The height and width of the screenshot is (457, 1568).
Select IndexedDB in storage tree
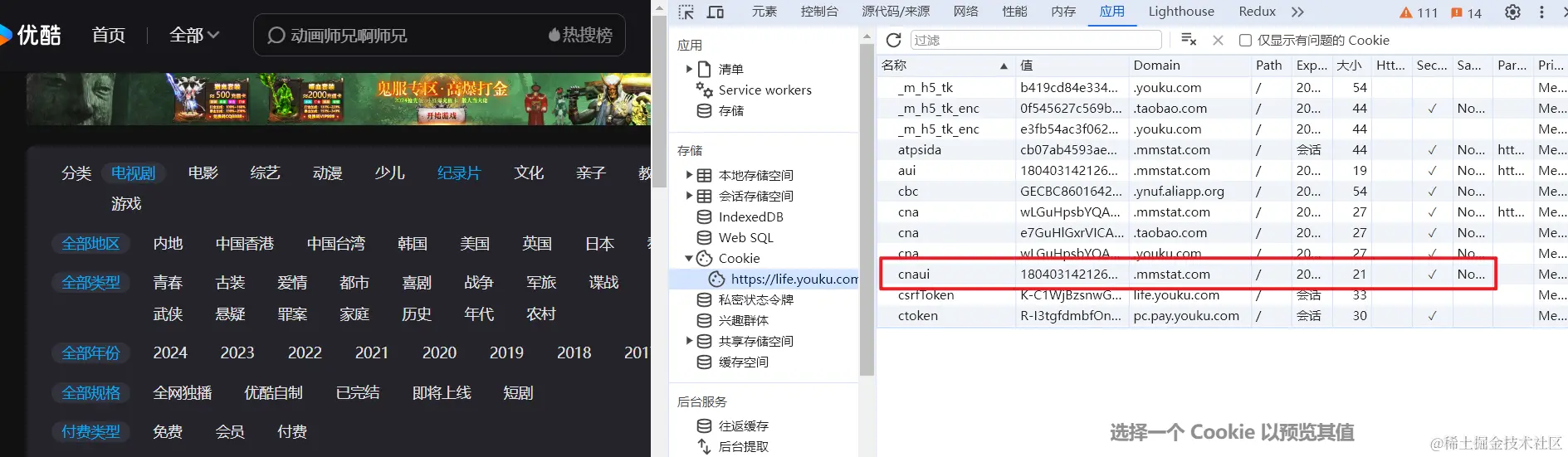pos(750,216)
